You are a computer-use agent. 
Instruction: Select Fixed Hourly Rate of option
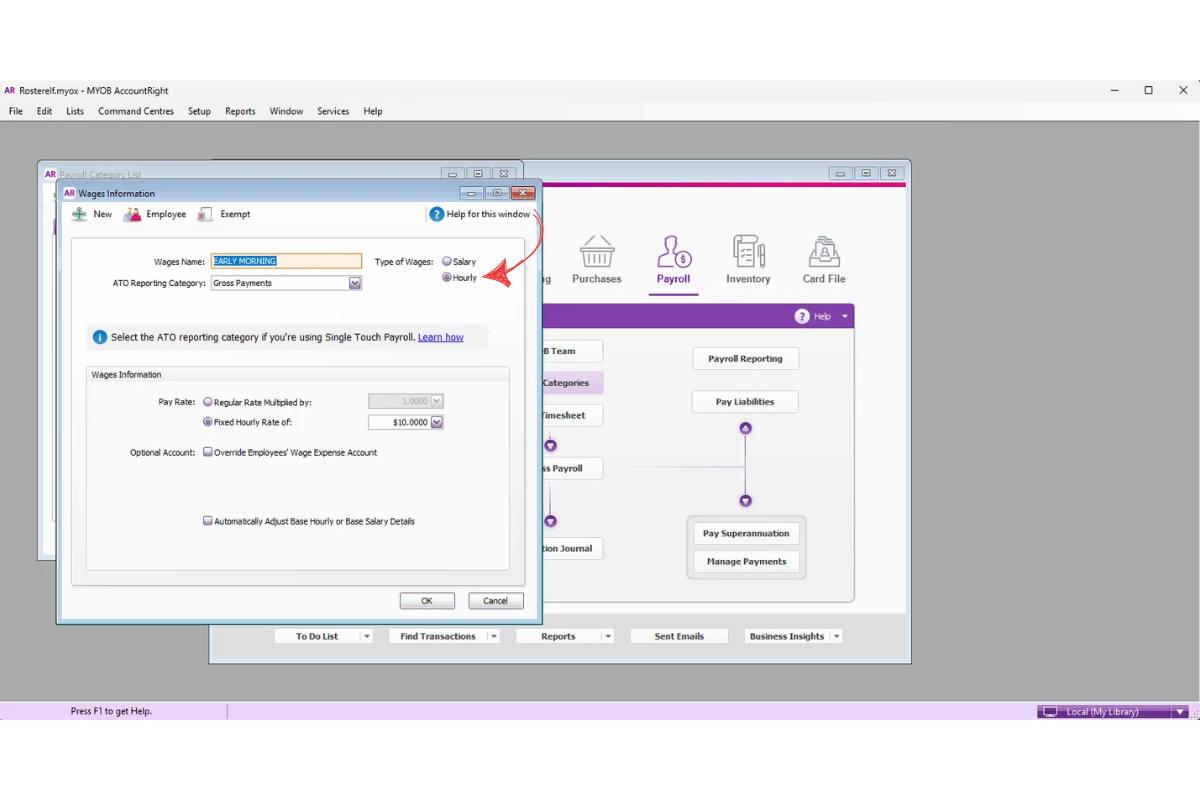(x=208, y=422)
